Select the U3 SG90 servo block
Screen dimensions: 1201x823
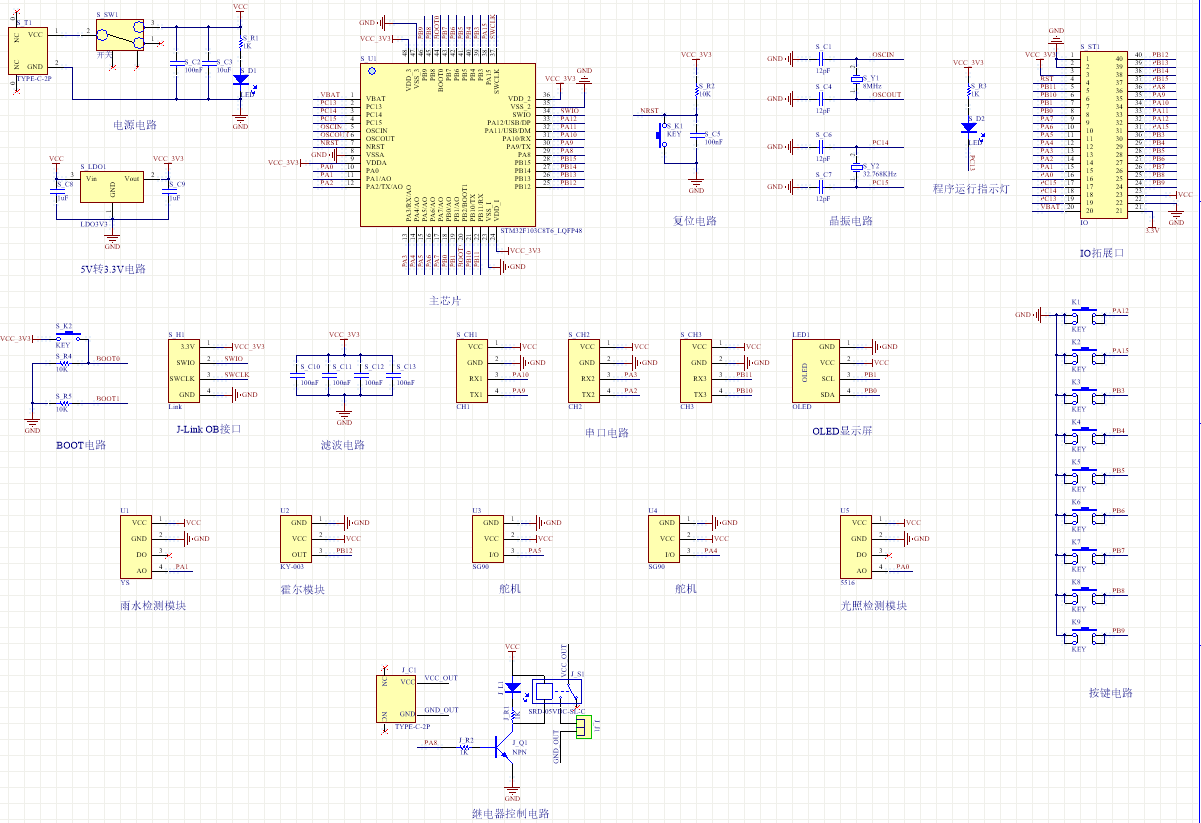tap(489, 539)
